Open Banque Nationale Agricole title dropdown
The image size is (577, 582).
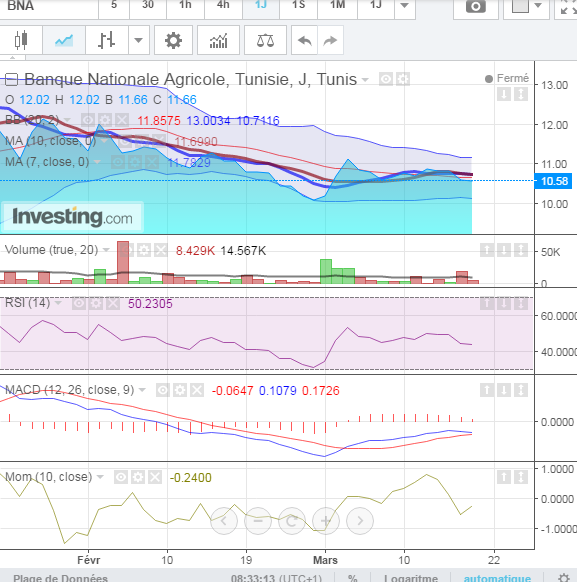[x=365, y=80]
